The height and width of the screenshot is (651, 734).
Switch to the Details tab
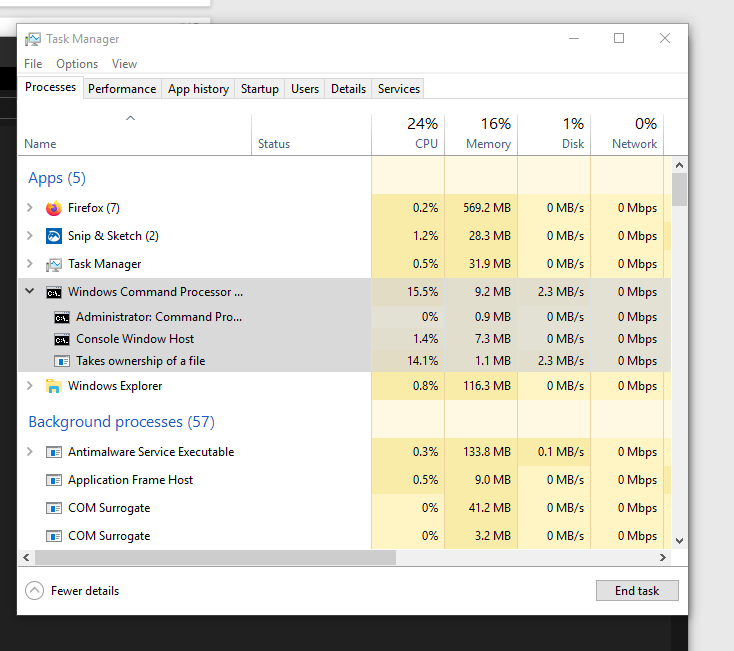pyautogui.click(x=348, y=89)
